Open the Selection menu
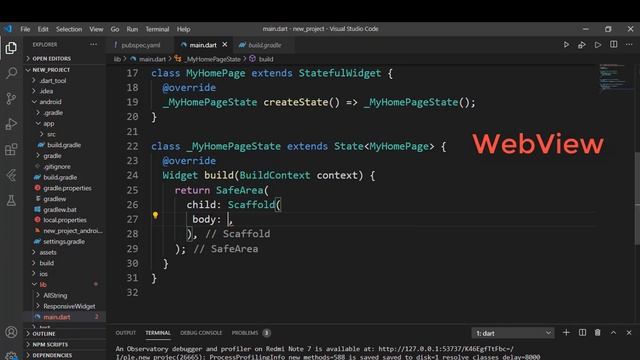Image resolution: width=640 pixels, height=360 pixels. click(69, 29)
